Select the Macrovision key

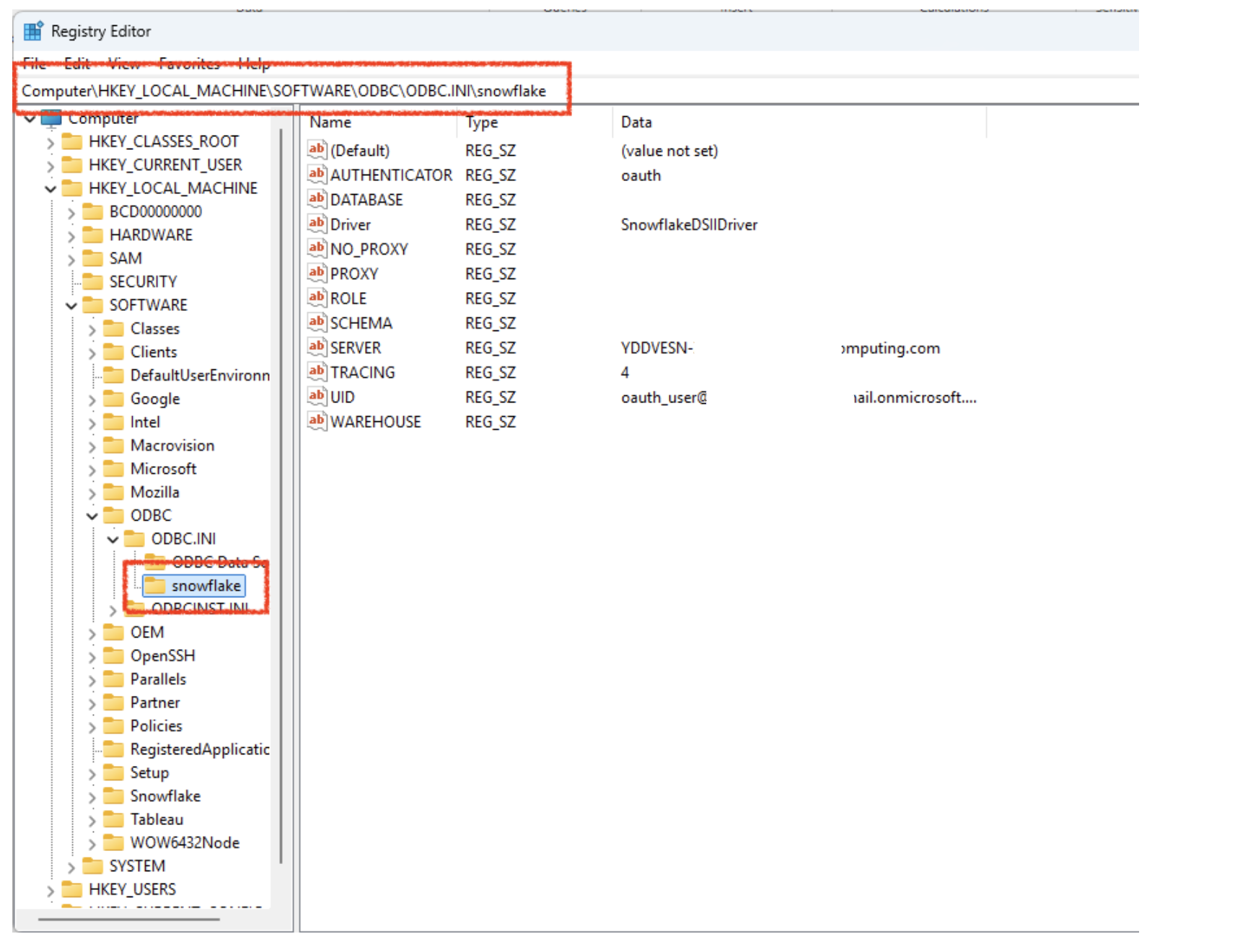point(172,445)
